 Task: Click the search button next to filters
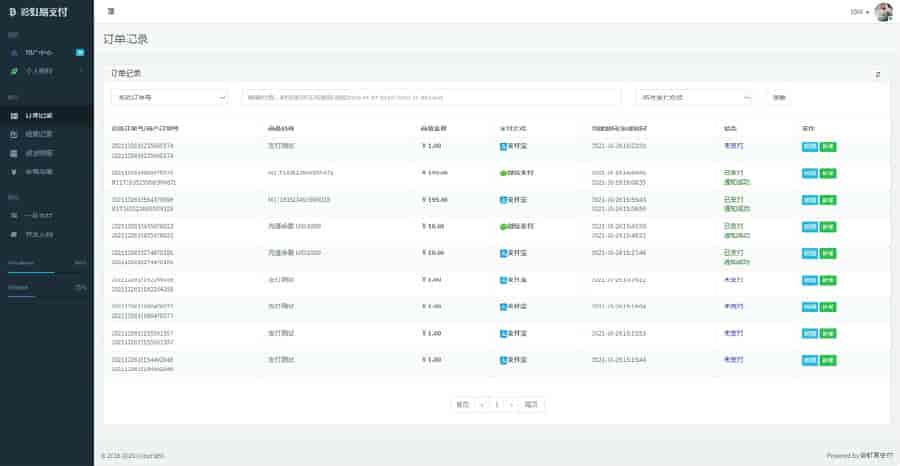(778, 97)
